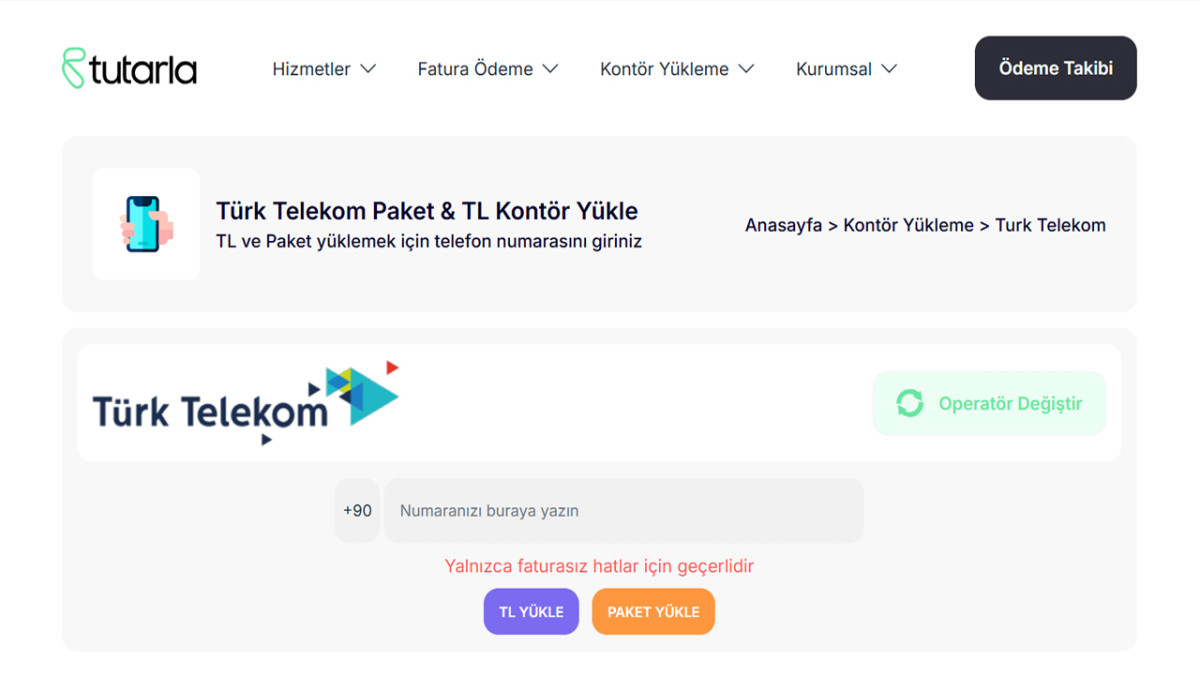Expand the Hizmetler dropdown menu
1200x675 pixels.
[x=311, y=69]
